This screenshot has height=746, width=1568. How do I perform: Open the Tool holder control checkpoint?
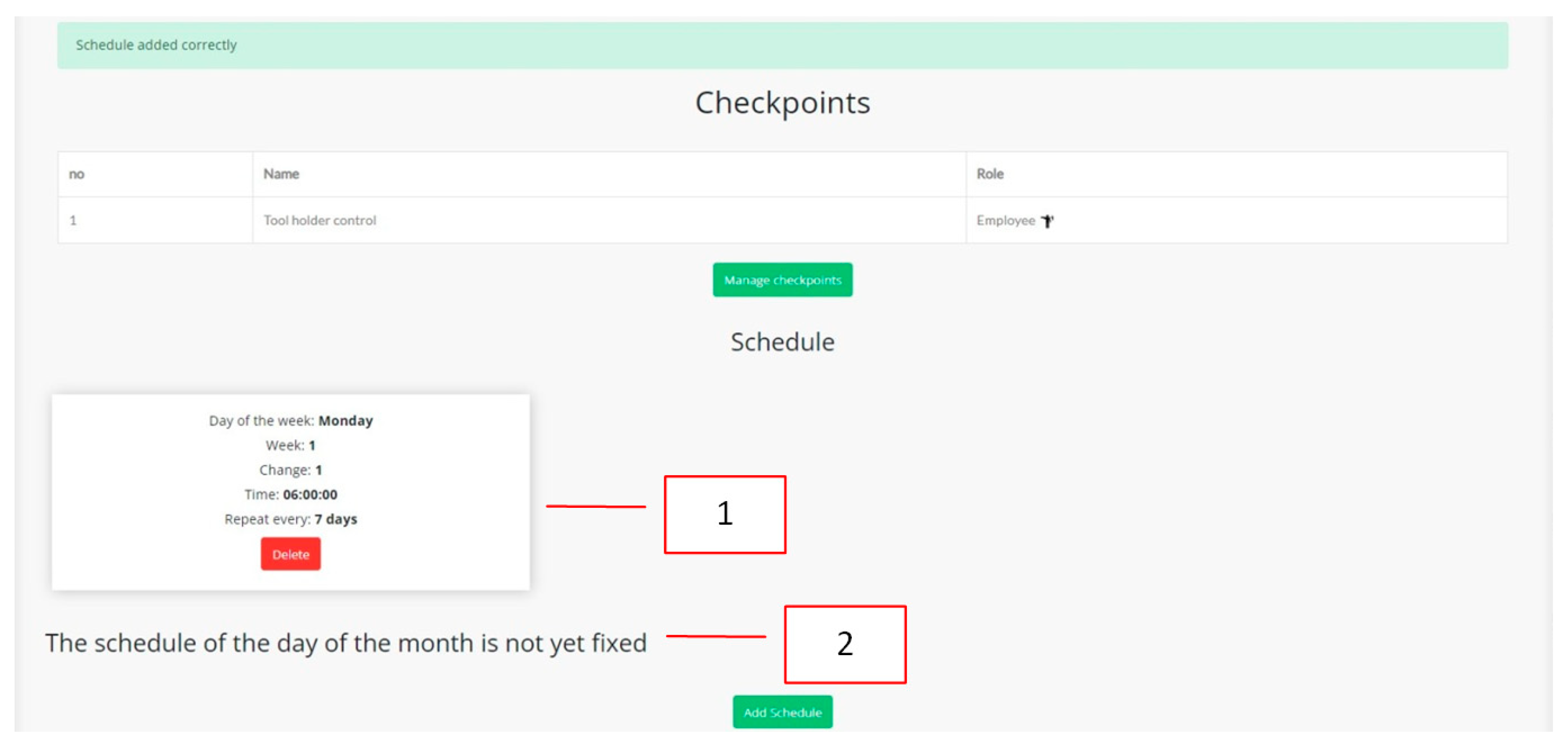pyautogui.click(x=319, y=221)
